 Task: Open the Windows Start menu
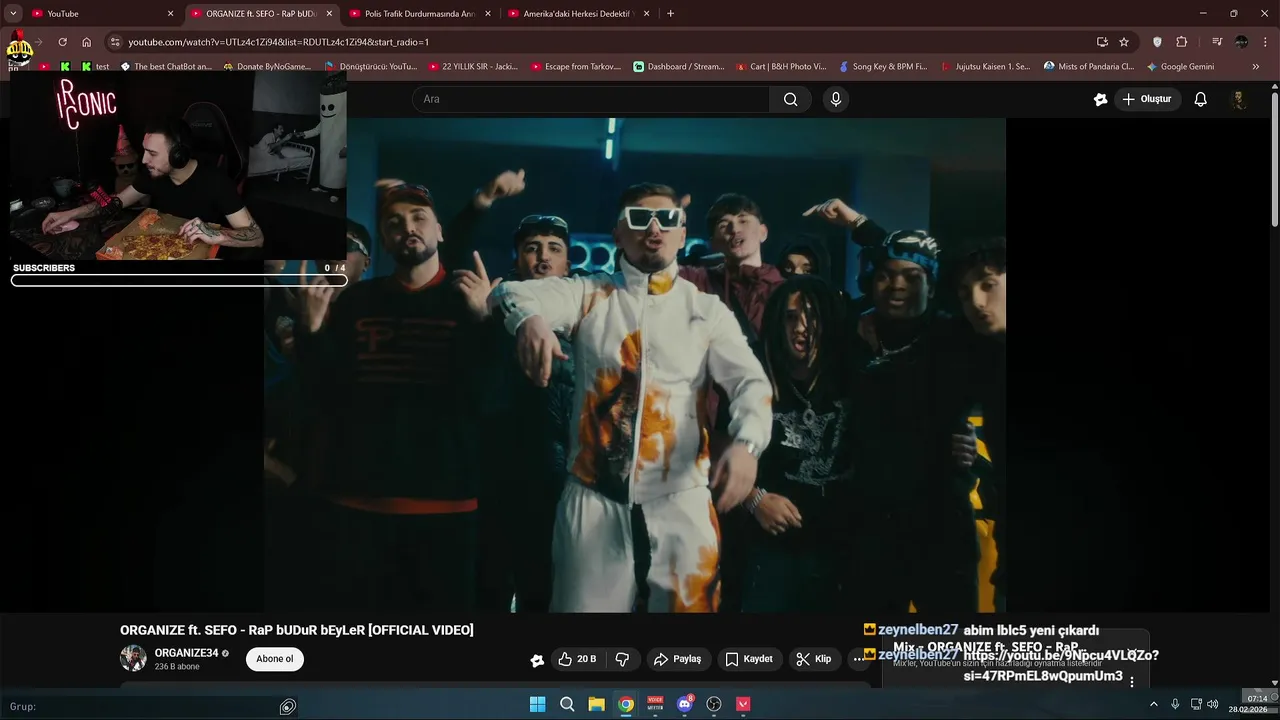click(537, 704)
